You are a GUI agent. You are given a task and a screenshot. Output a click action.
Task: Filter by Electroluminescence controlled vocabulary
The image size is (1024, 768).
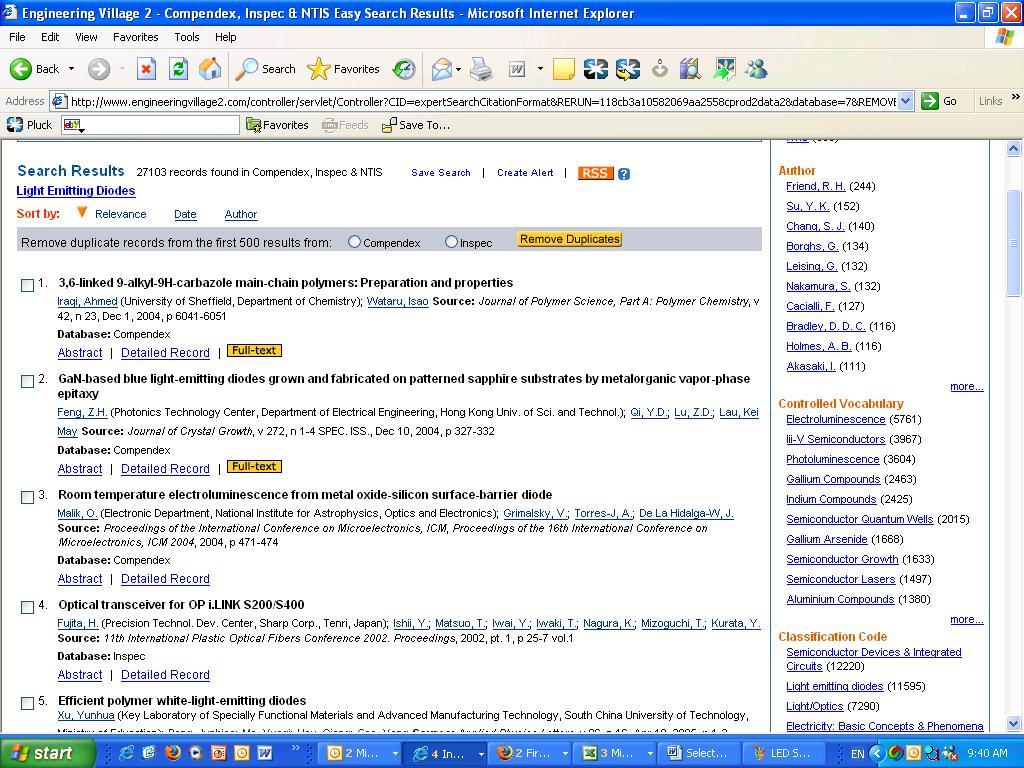click(835, 419)
